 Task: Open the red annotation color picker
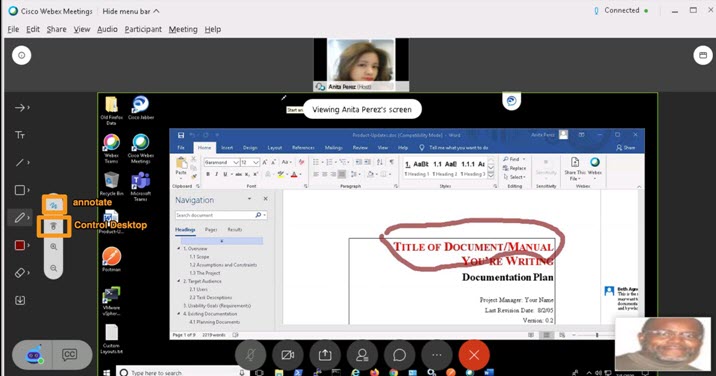tap(20, 245)
